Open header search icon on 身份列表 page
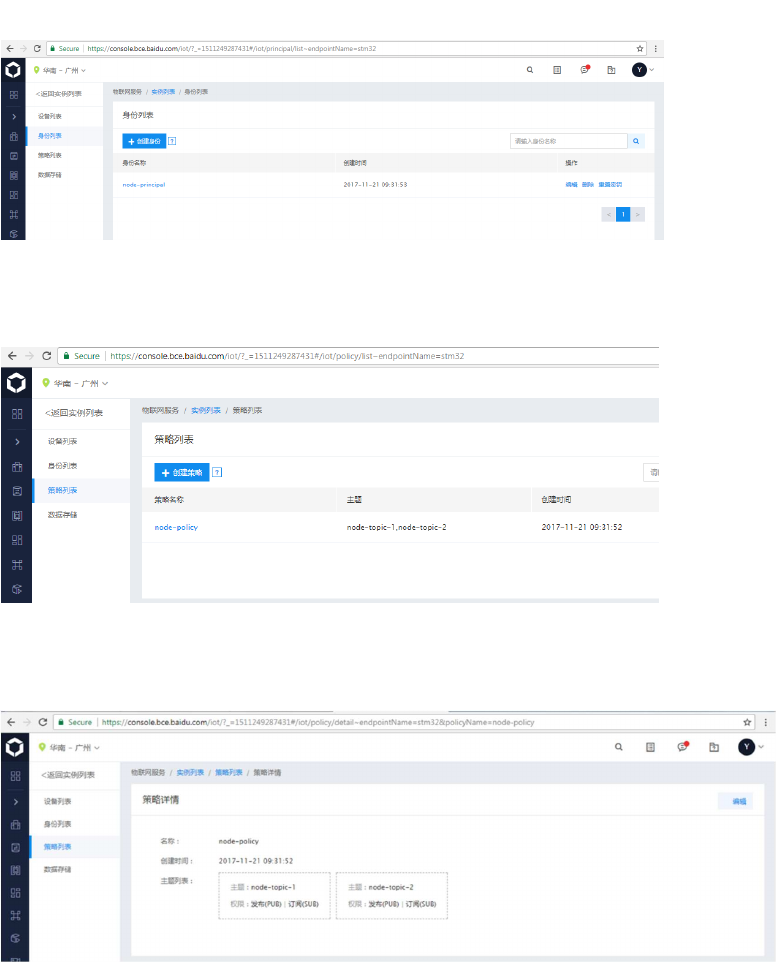The width and height of the screenshot is (776, 962). point(529,70)
